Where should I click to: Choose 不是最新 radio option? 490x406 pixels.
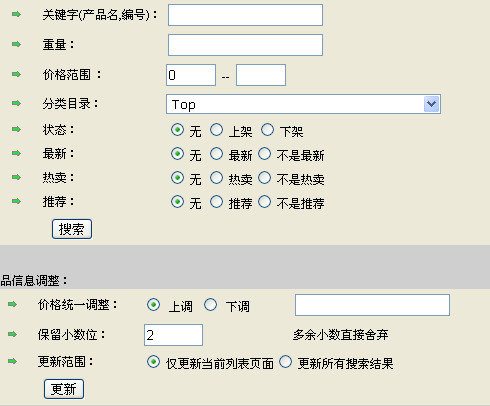click(264, 154)
